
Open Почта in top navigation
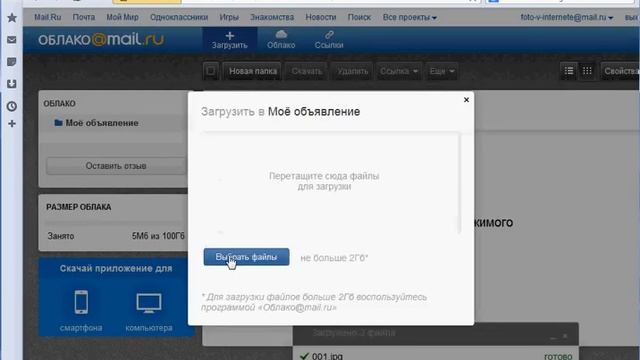pos(84,17)
